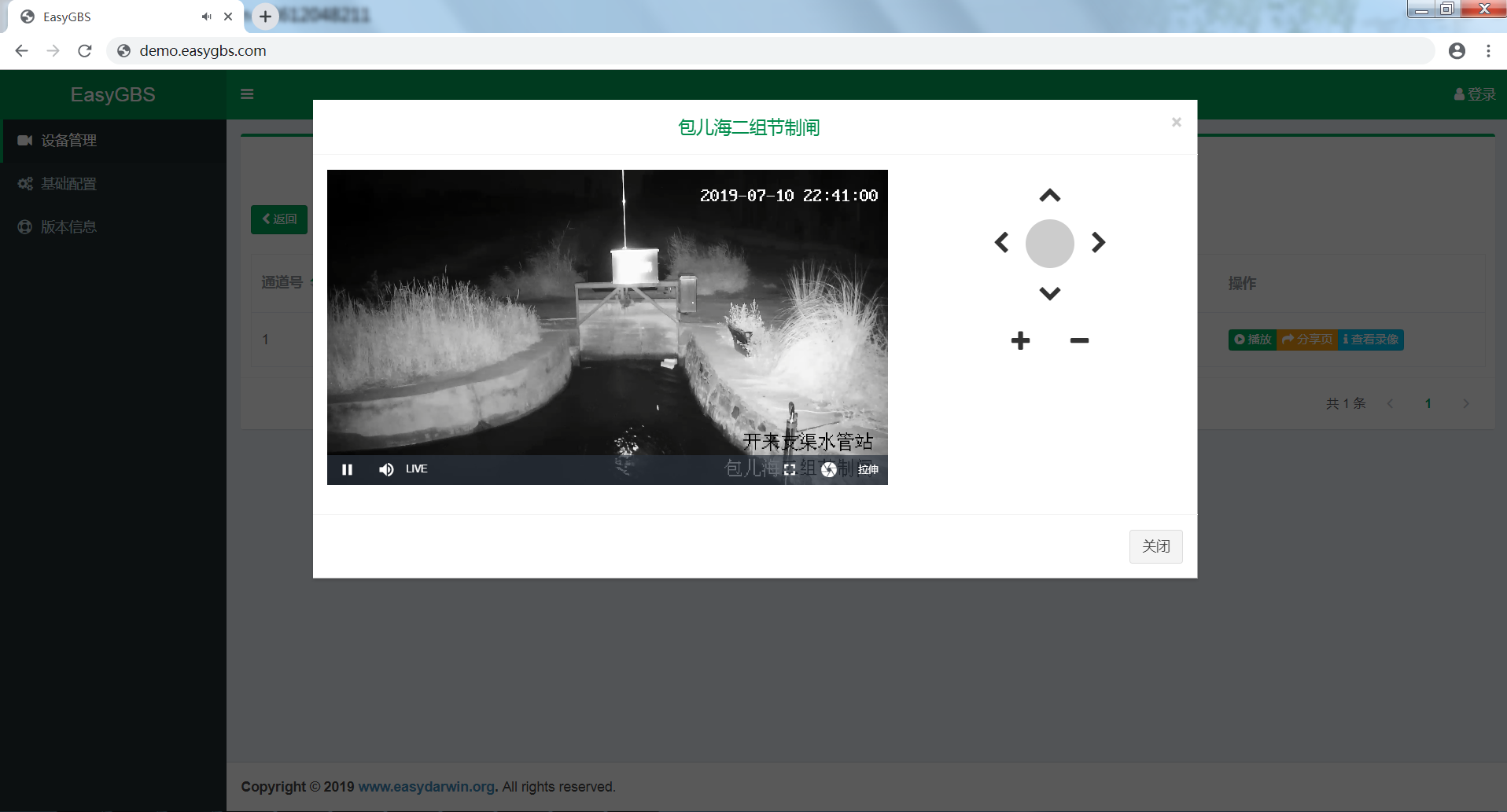Select the 设备管理 camera icon in sidebar
The width and height of the screenshot is (1507, 812).
pyautogui.click(x=26, y=141)
